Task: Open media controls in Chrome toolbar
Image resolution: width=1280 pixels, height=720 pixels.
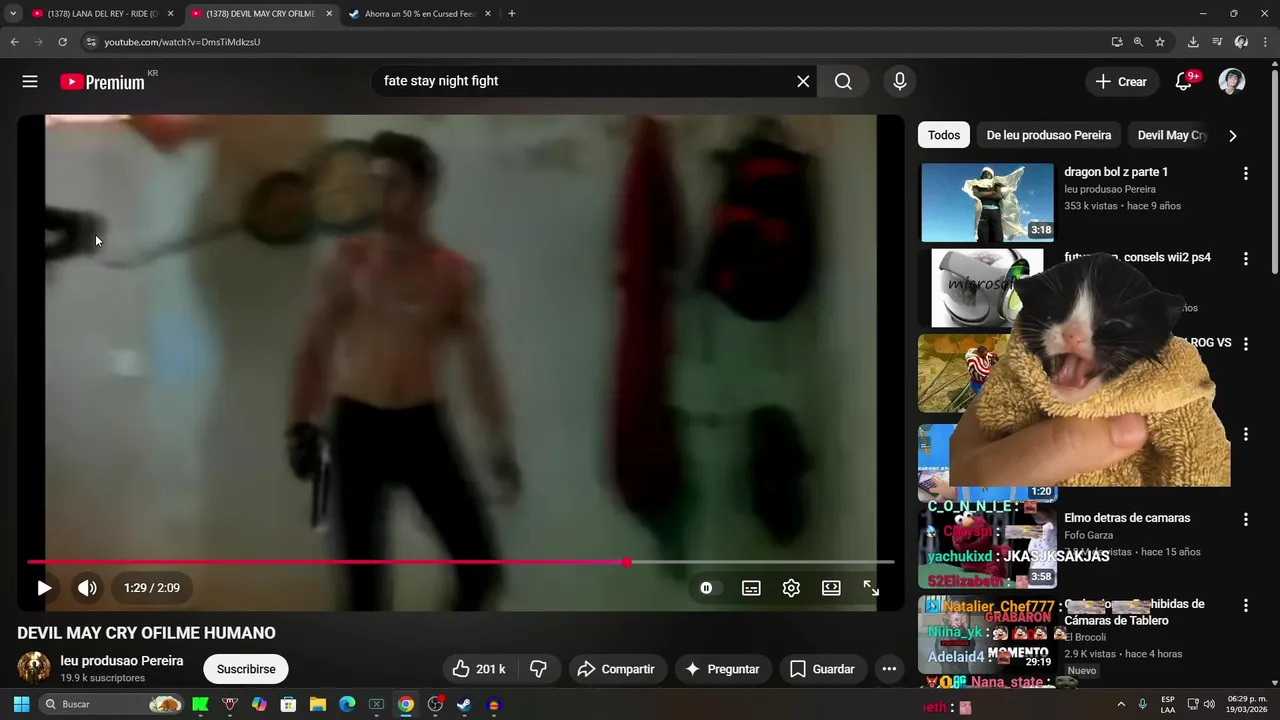Action: (x=1217, y=42)
